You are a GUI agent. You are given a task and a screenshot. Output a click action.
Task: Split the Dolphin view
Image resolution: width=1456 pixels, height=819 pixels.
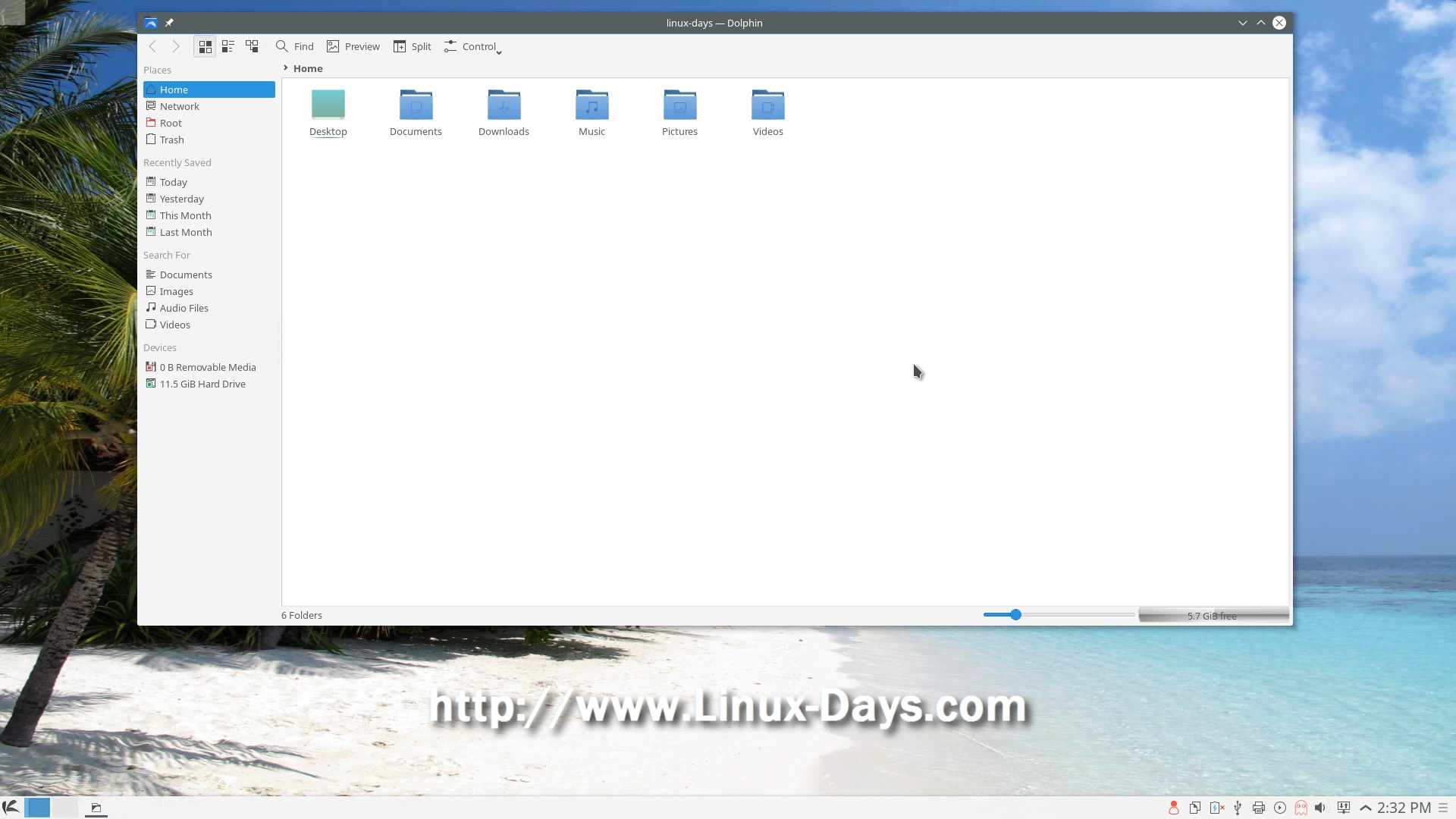(x=413, y=46)
